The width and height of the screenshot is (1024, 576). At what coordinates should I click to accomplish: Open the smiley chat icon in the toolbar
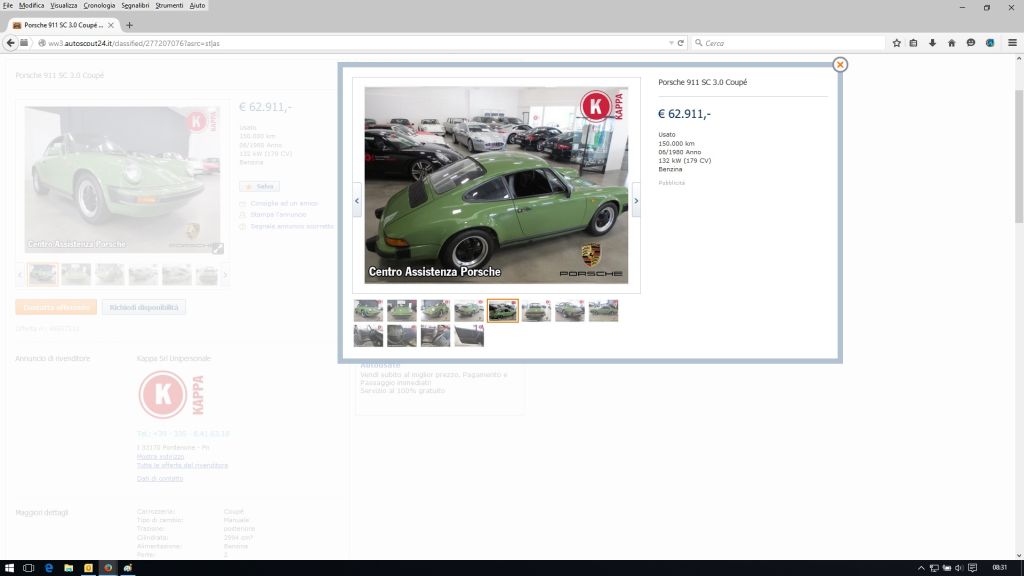click(x=971, y=43)
